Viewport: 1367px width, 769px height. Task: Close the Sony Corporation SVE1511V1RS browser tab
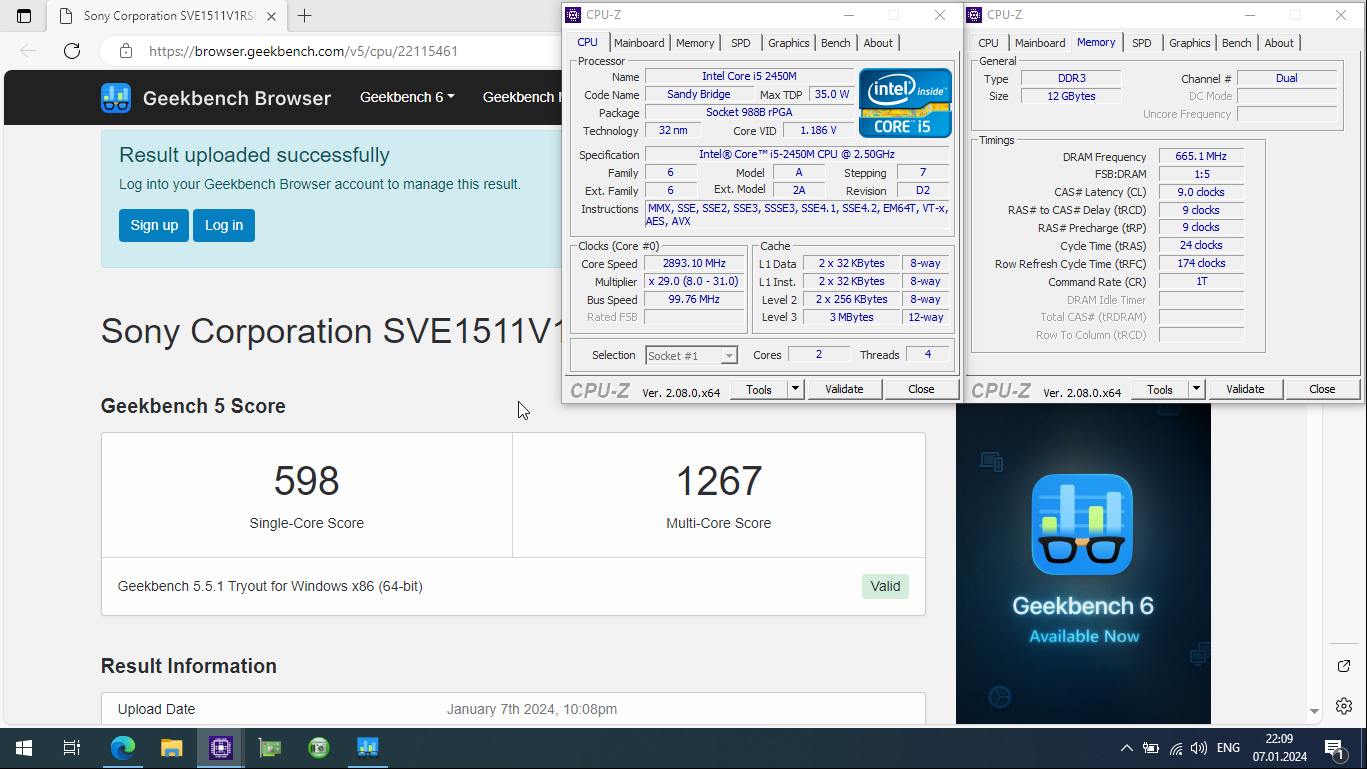click(272, 16)
